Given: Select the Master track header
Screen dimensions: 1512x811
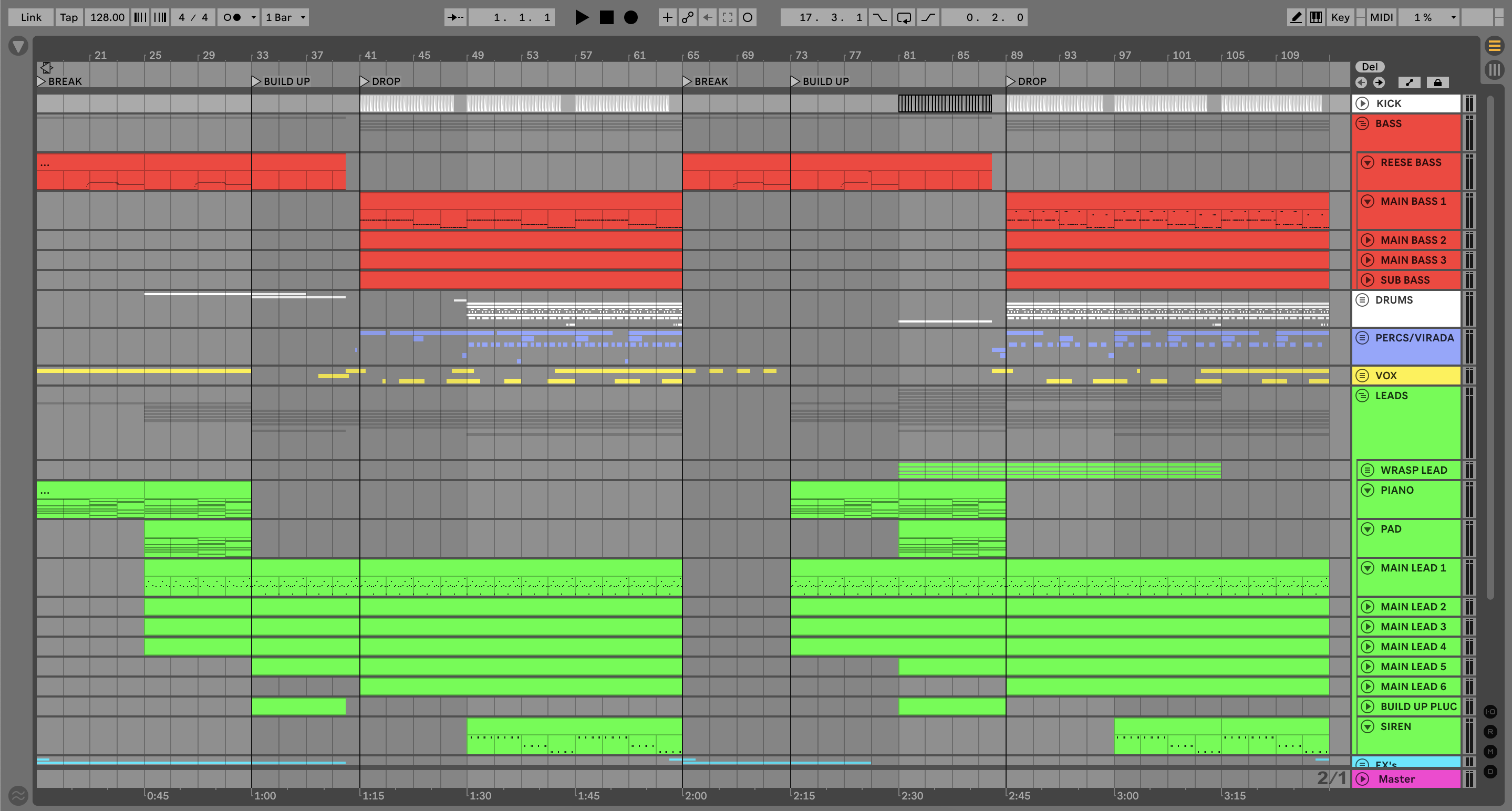Looking at the screenshot, I should pyautogui.click(x=1406, y=779).
